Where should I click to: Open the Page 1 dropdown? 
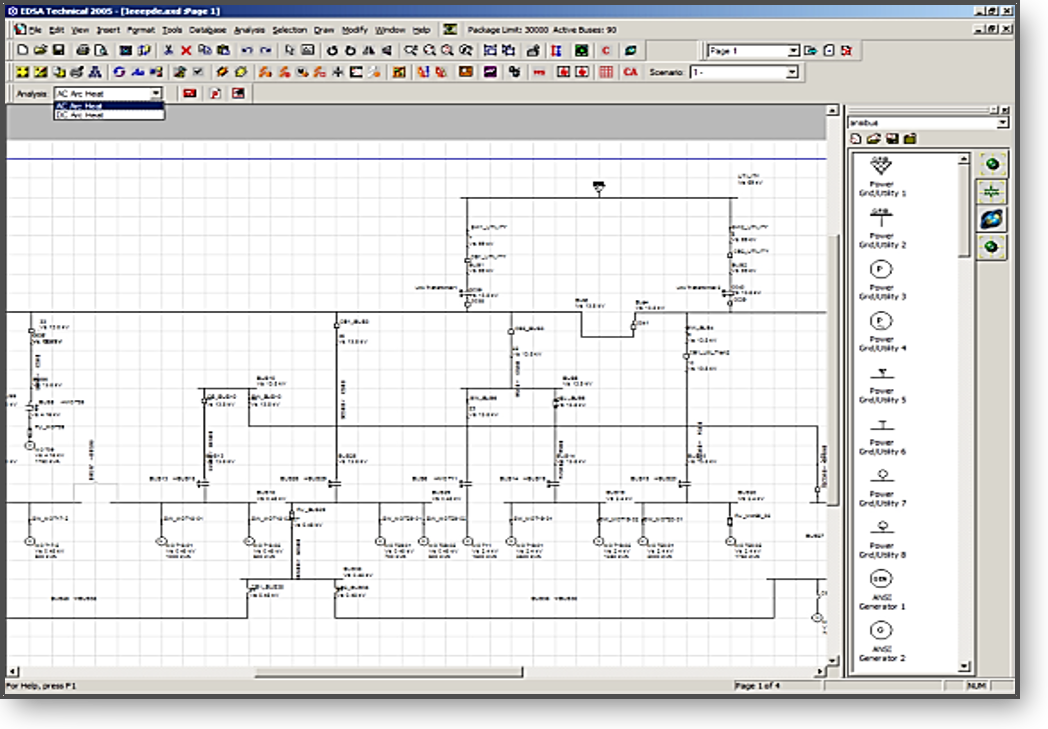[793, 51]
